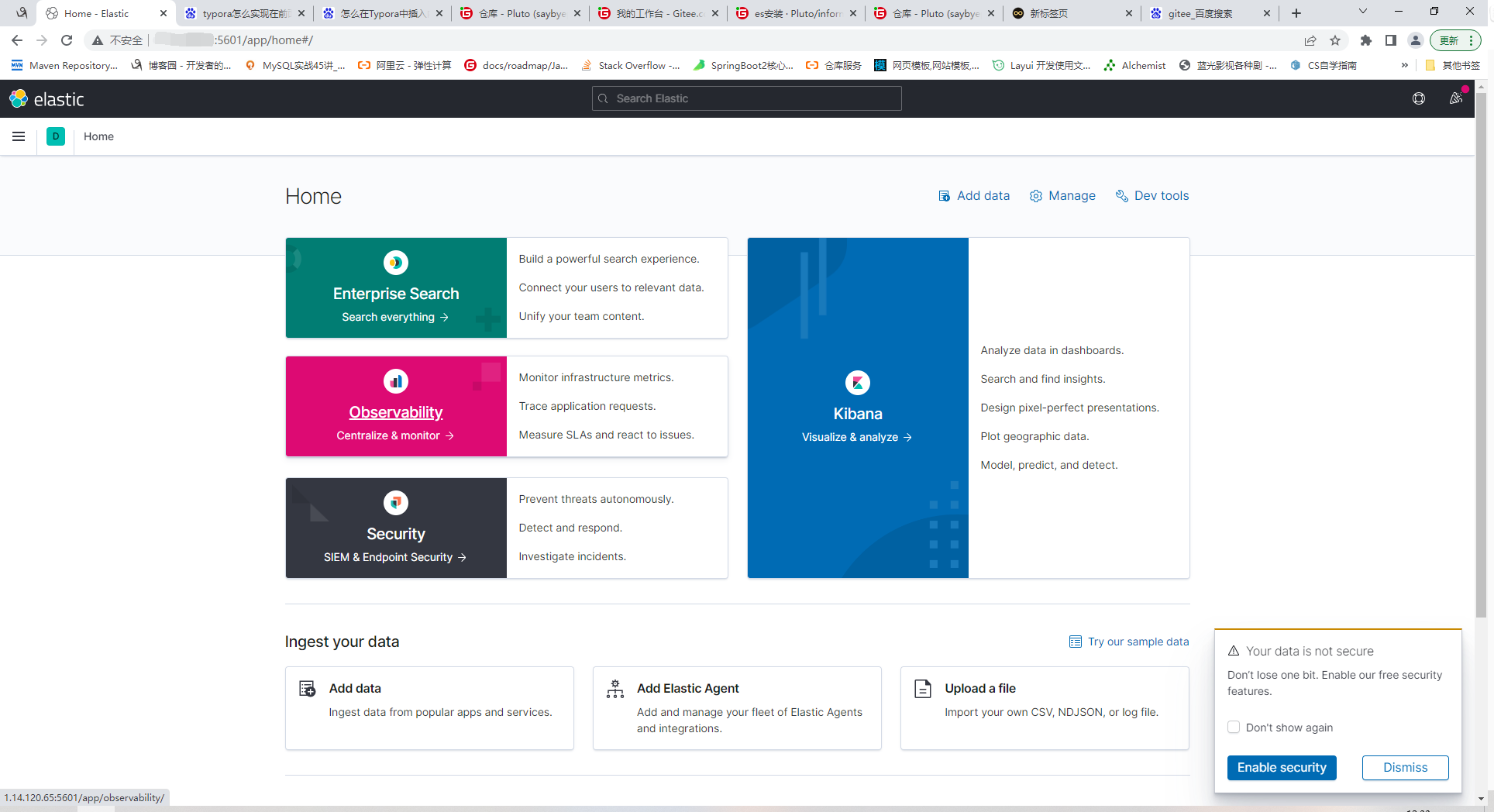Screen dimensions: 1494x812
Task: Click the Elastic logo in header
Action: point(46,98)
